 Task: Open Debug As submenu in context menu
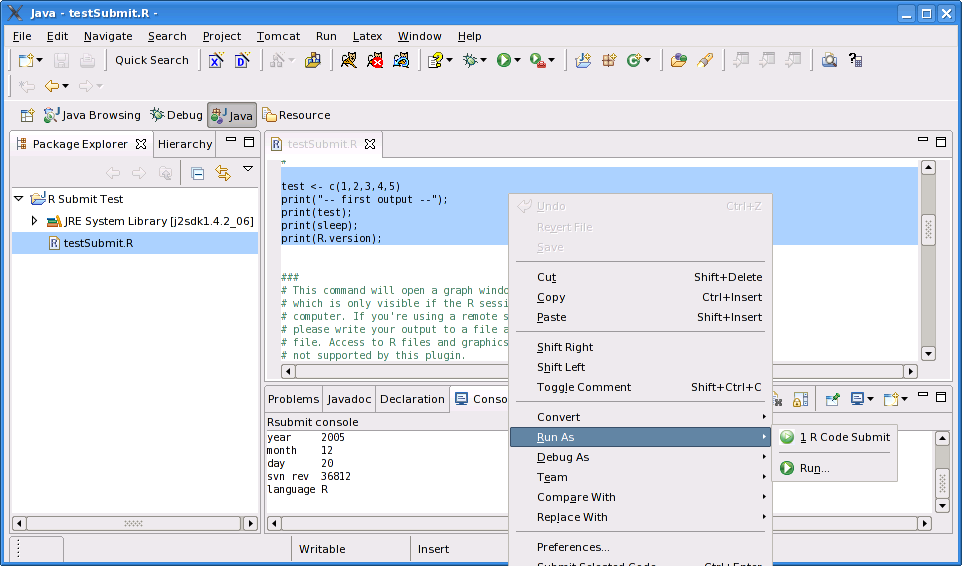click(641, 457)
